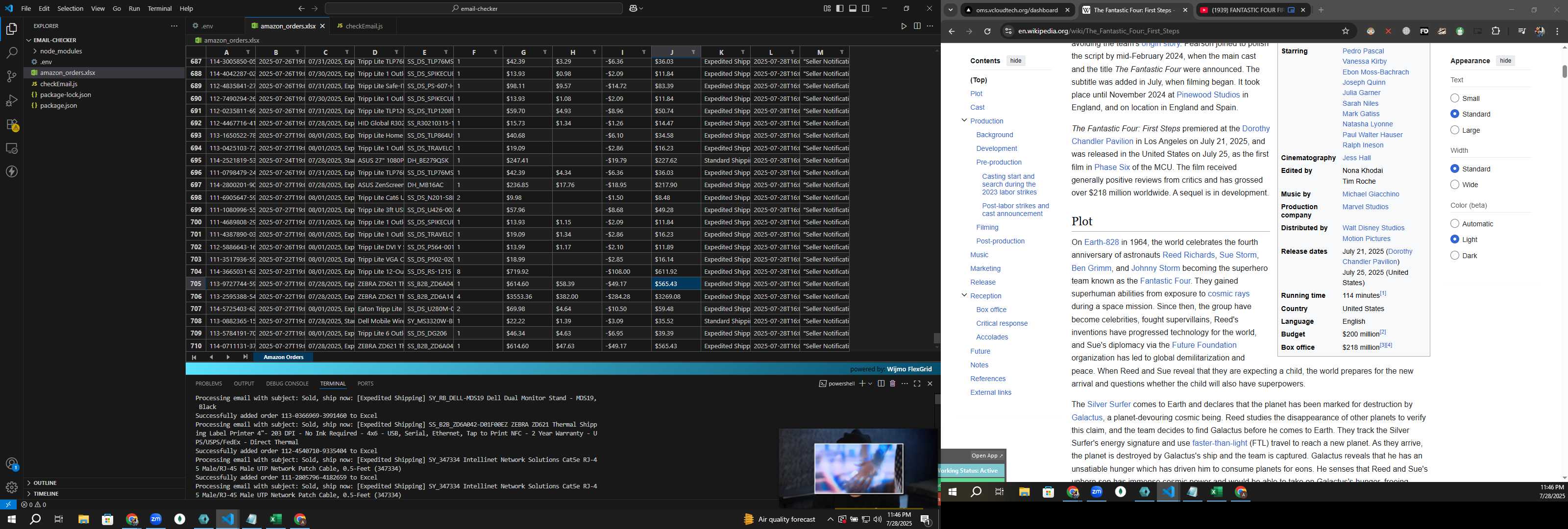This screenshot has height=529, width=1568.
Task: Split the terminal panel
Action: pos(881,384)
